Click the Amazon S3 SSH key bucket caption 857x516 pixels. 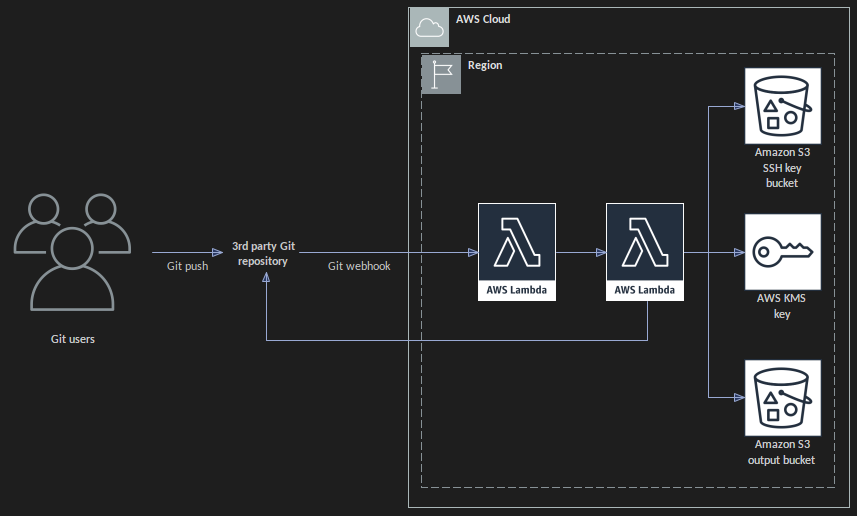tap(782, 168)
